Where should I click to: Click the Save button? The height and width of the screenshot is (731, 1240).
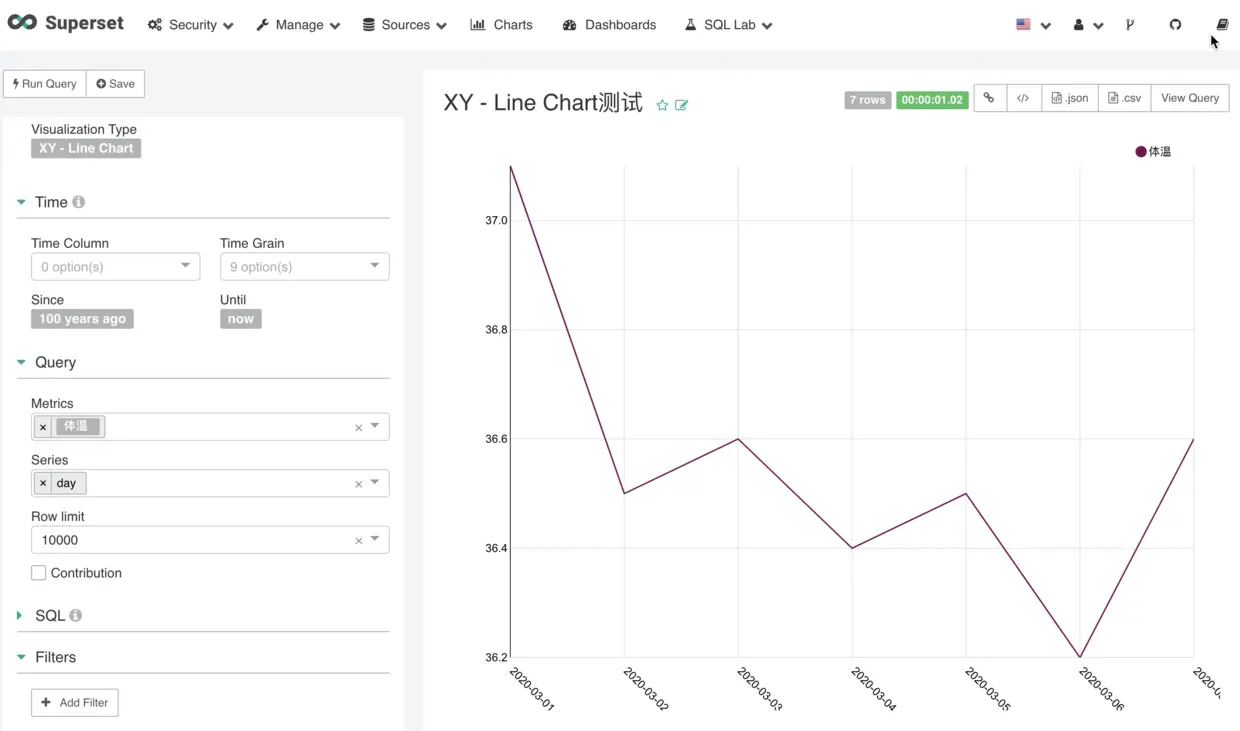116,84
